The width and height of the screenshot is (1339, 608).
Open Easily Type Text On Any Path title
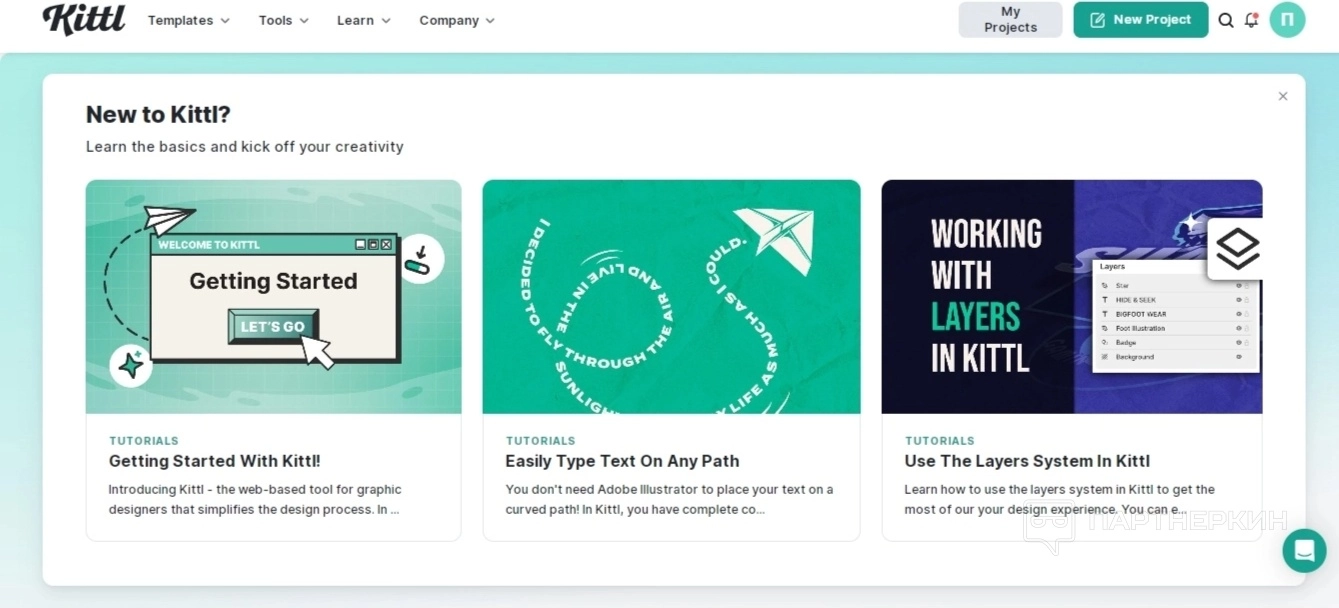pyautogui.click(x=622, y=461)
